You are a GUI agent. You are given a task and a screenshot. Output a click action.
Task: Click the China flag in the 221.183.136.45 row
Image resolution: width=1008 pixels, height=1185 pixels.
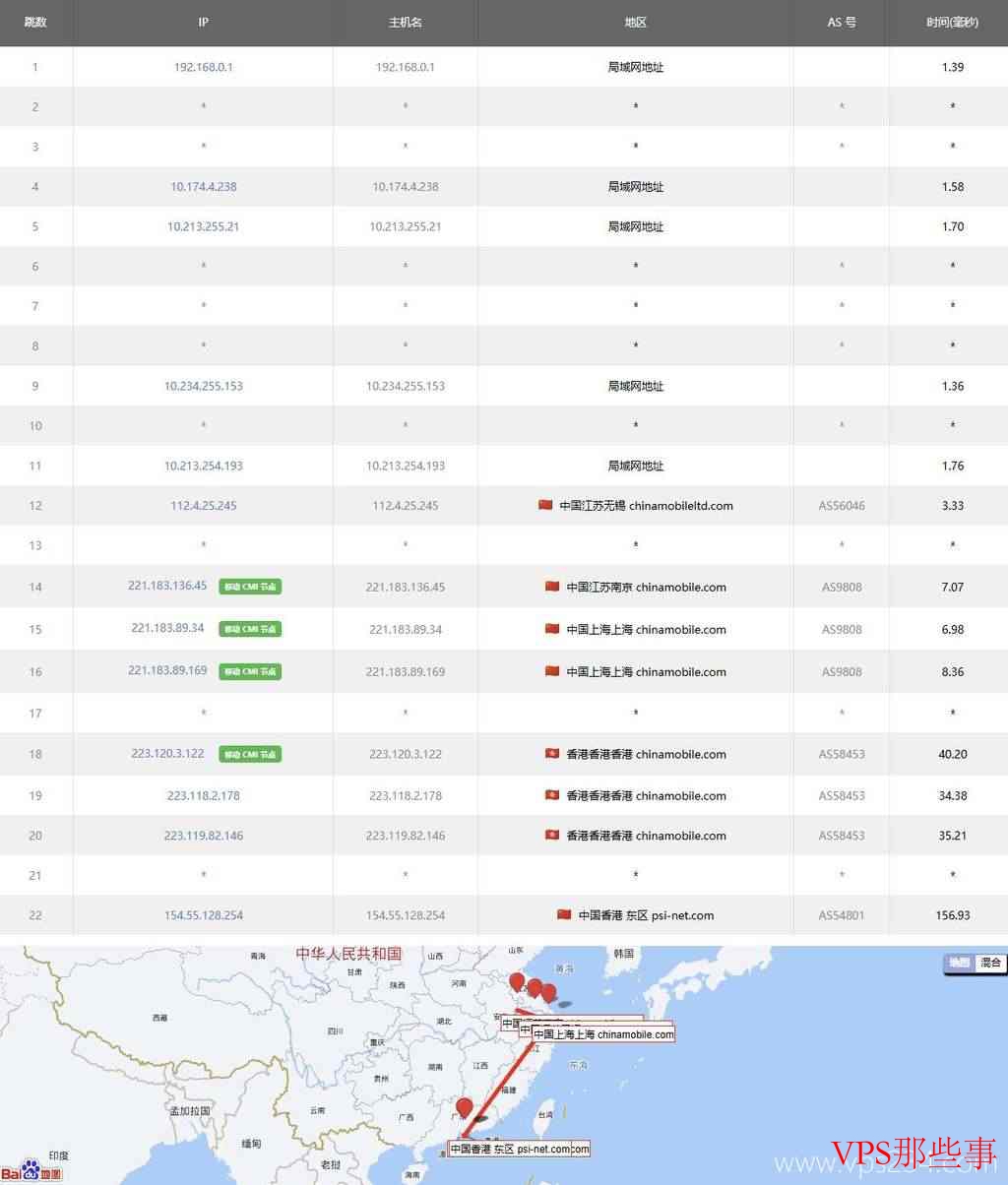[x=552, y=587]
